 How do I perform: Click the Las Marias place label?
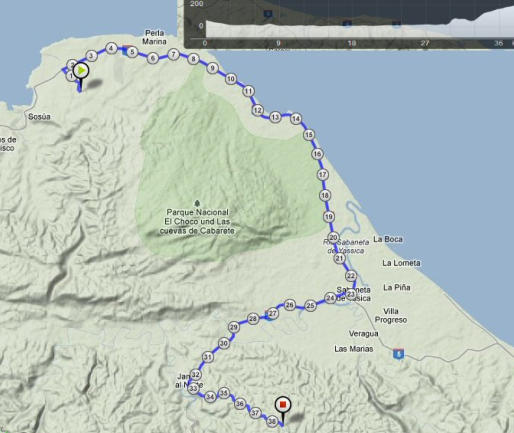click(x=354, y=349)
